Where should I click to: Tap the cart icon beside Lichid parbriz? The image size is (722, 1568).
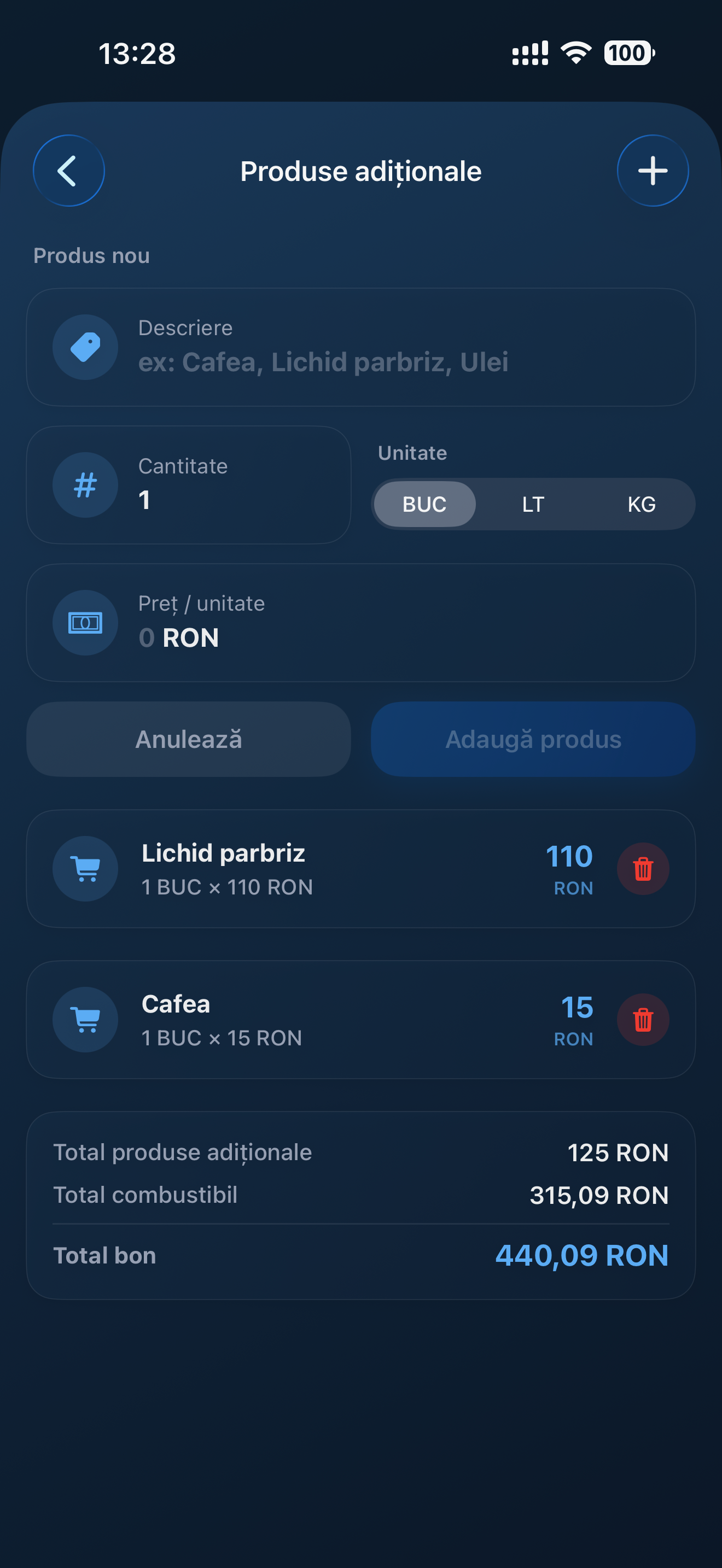(x=85, y=869)
